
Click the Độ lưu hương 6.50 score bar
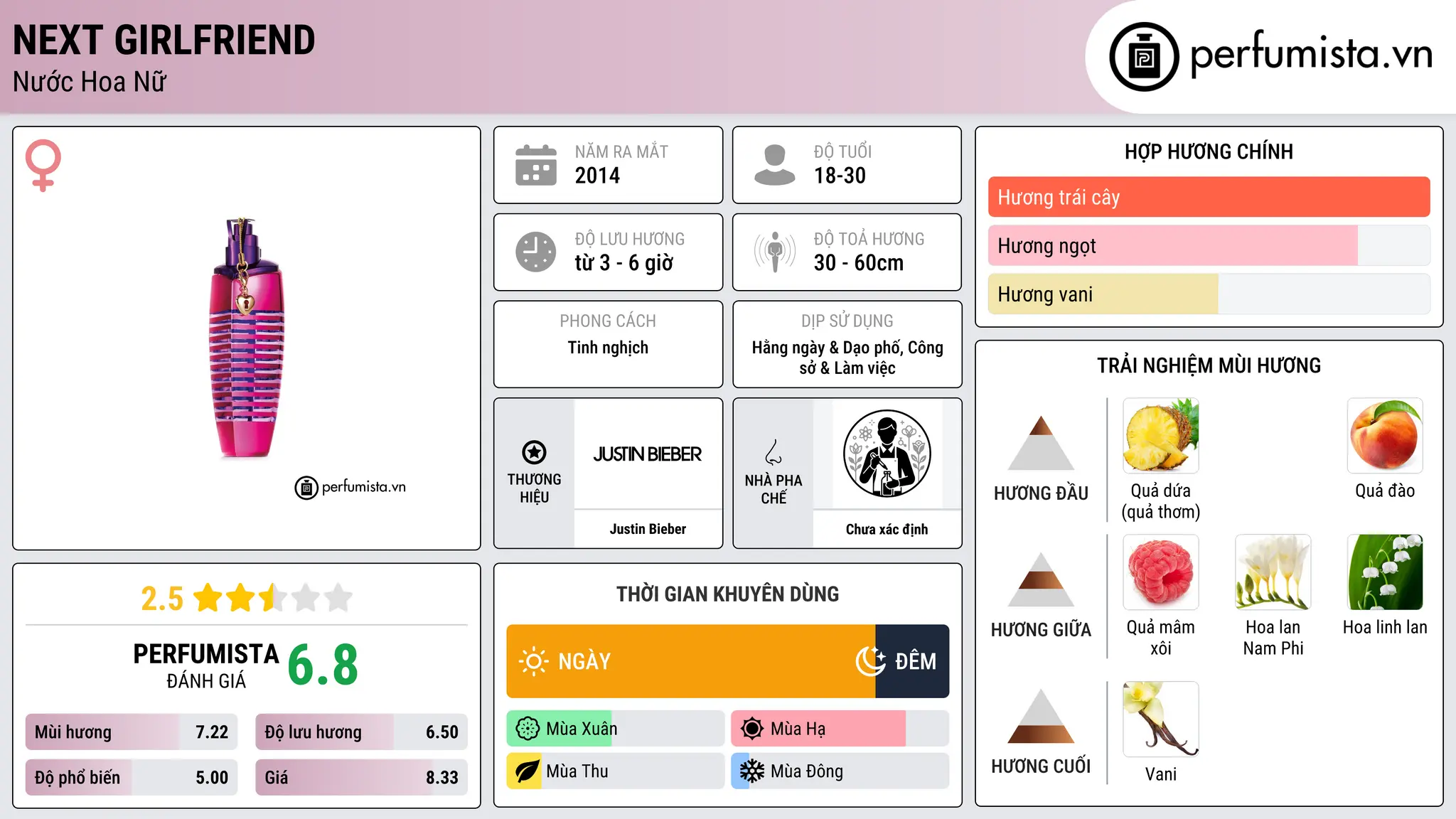[361, 732]
